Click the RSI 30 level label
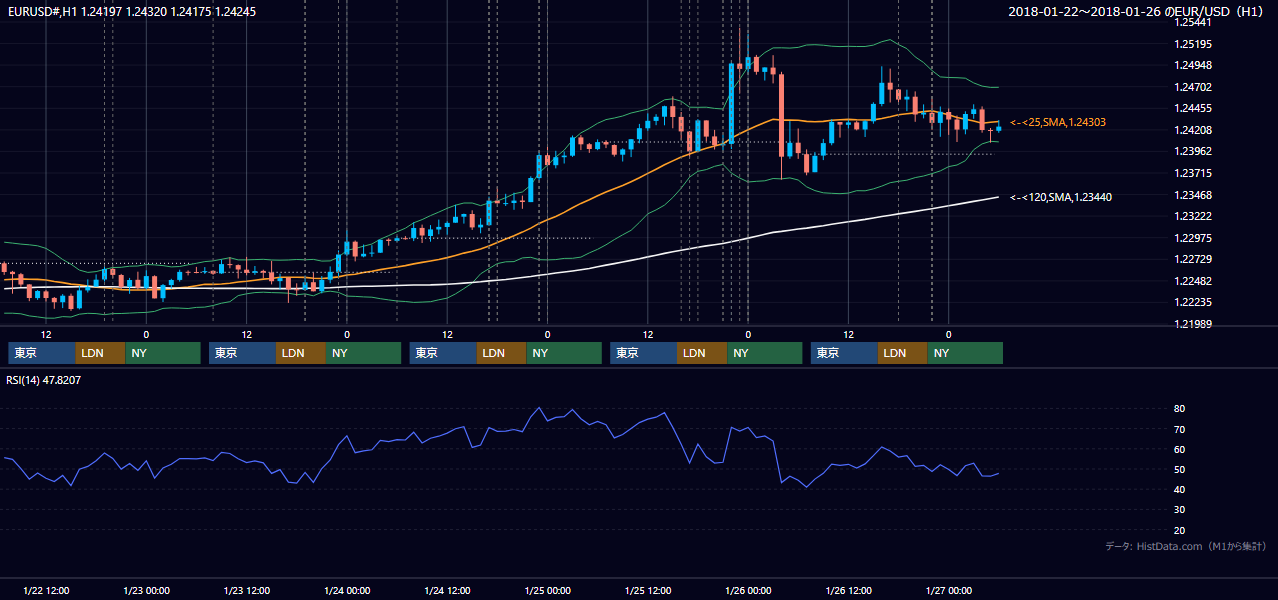 1180,510
